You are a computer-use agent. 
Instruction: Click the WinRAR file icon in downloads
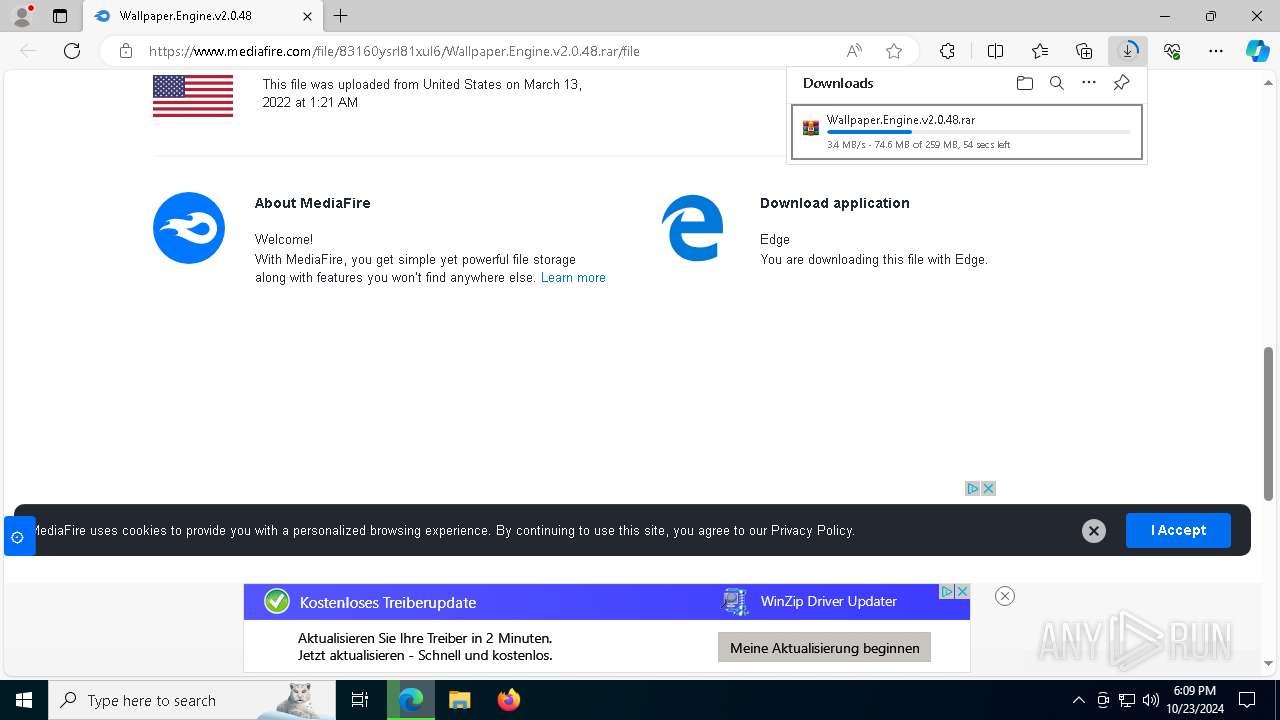click(811, 128)
